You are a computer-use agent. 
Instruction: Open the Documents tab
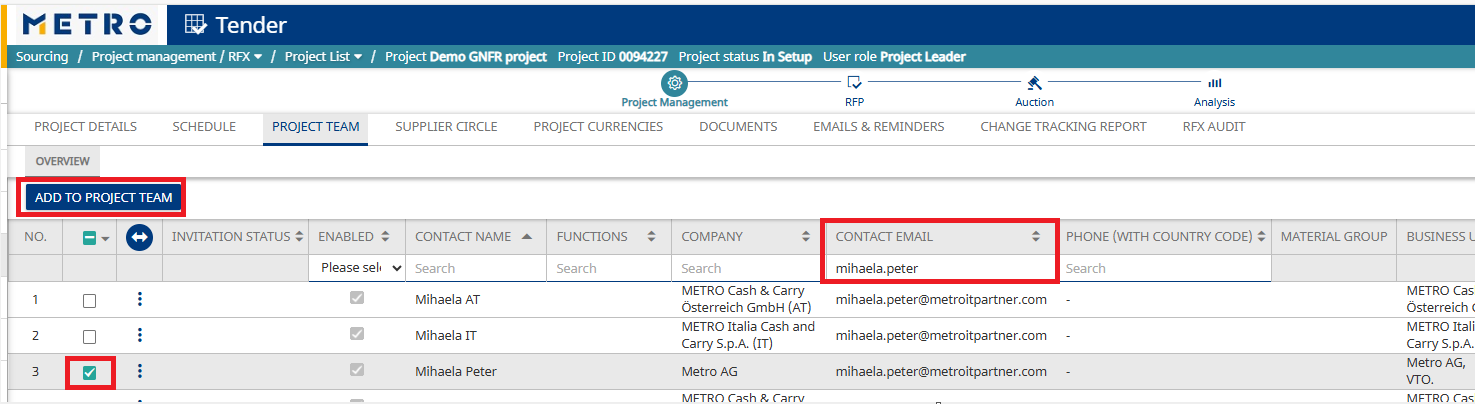[738, 127]
